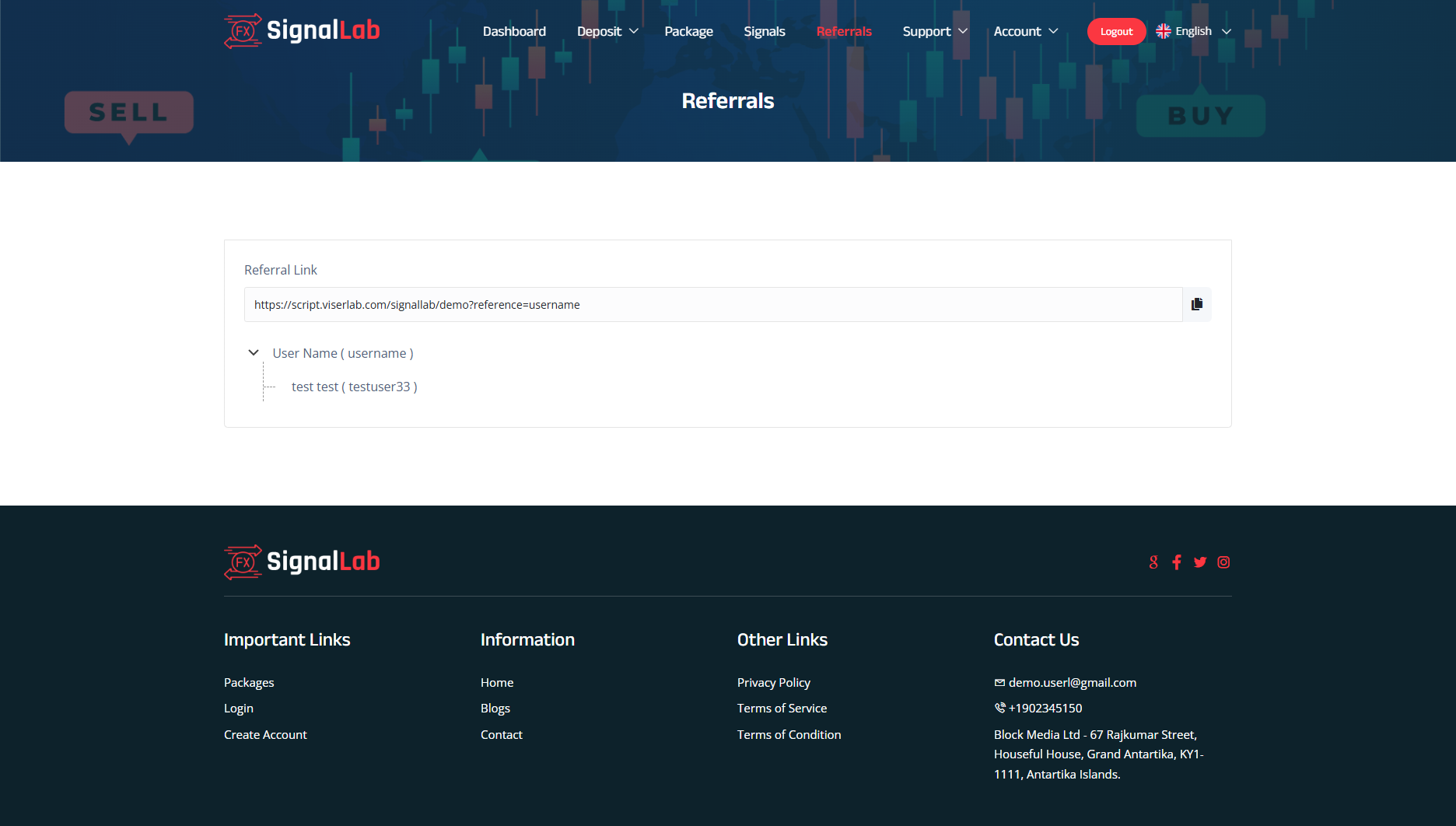Click the phone icon next to +1902345150
Image resolution: width=1456 pixels, height=826 pixels.
click(x=999, y=708)
